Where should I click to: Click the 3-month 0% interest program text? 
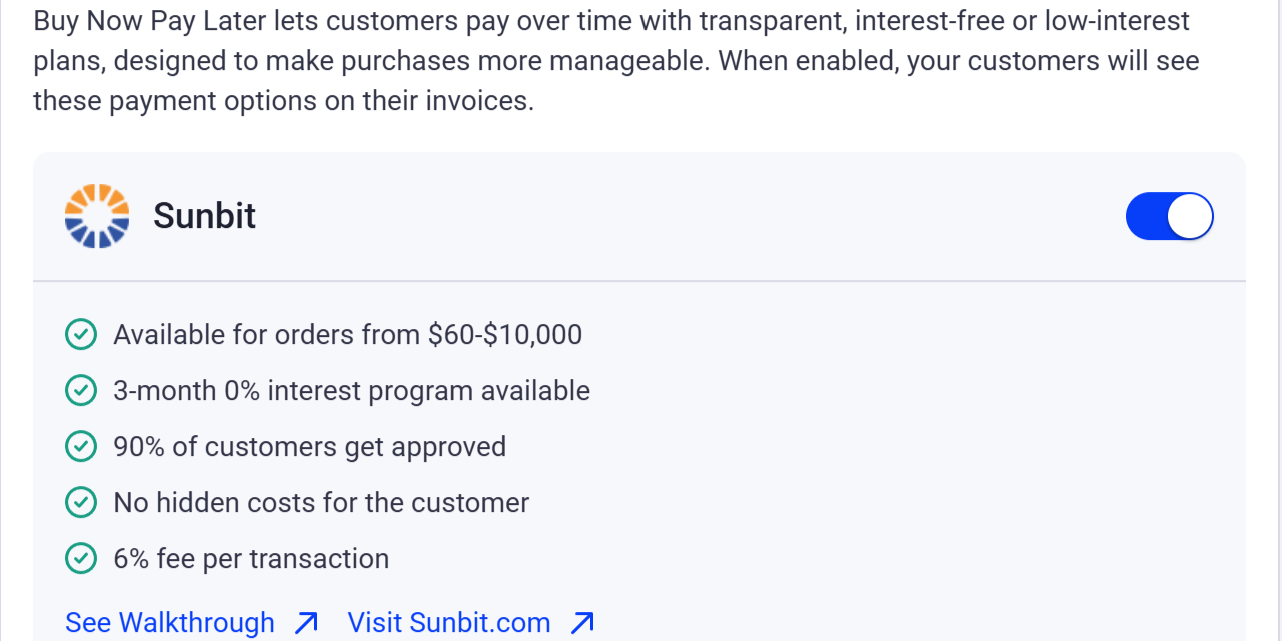click(352, 390)
